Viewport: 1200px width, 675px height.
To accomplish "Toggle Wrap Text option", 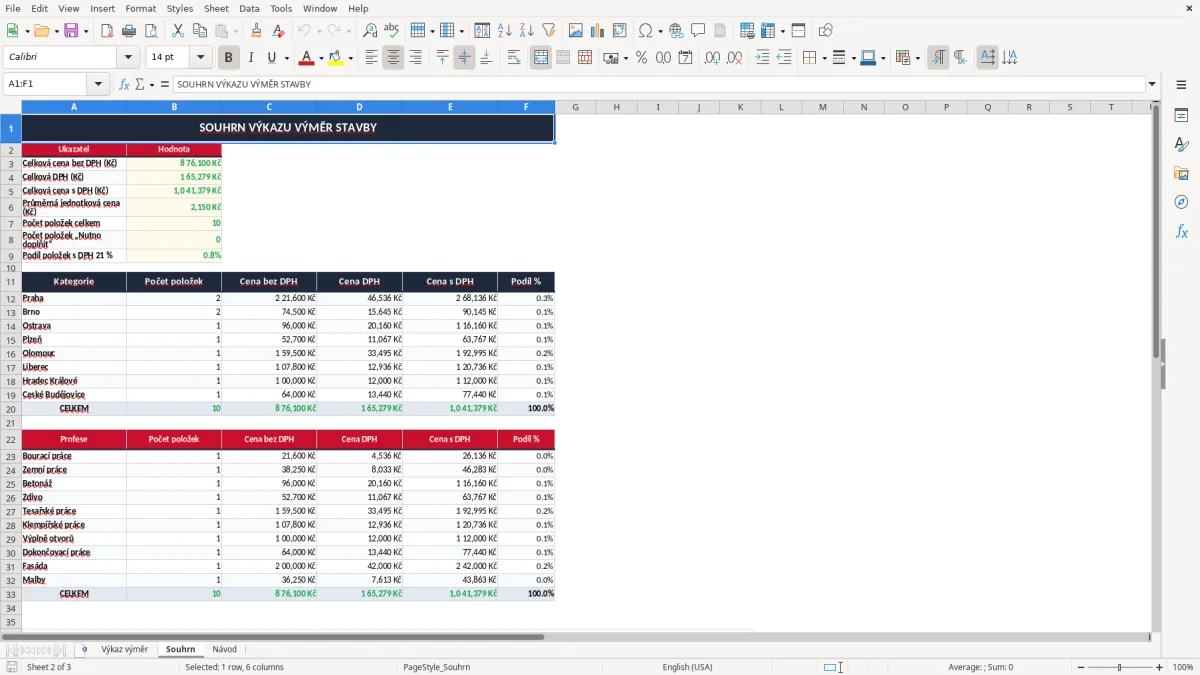I will 514,58.
